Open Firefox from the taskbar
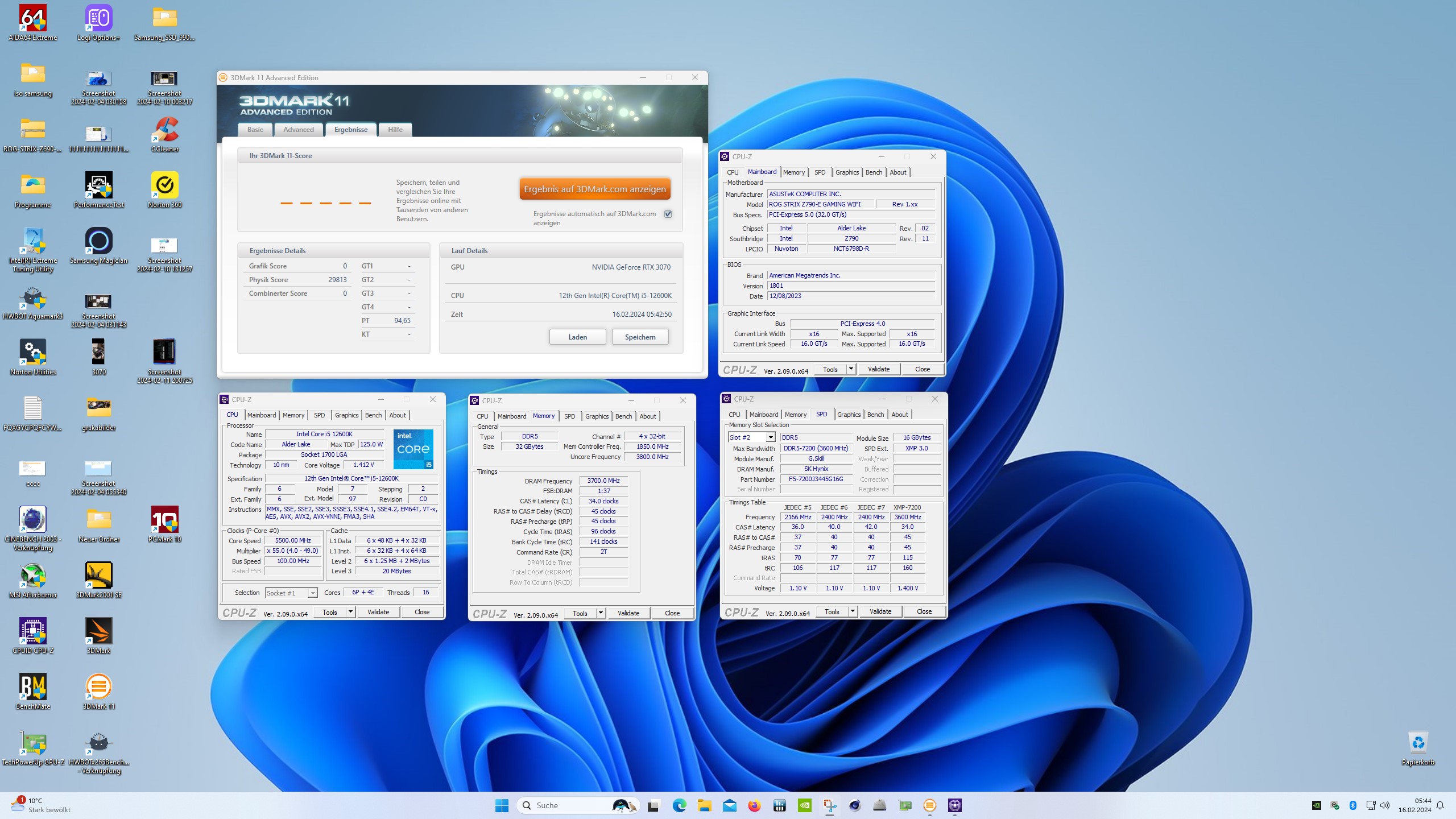The width and height of the screenshot is (1456, 819). click(x=754, y=805)
